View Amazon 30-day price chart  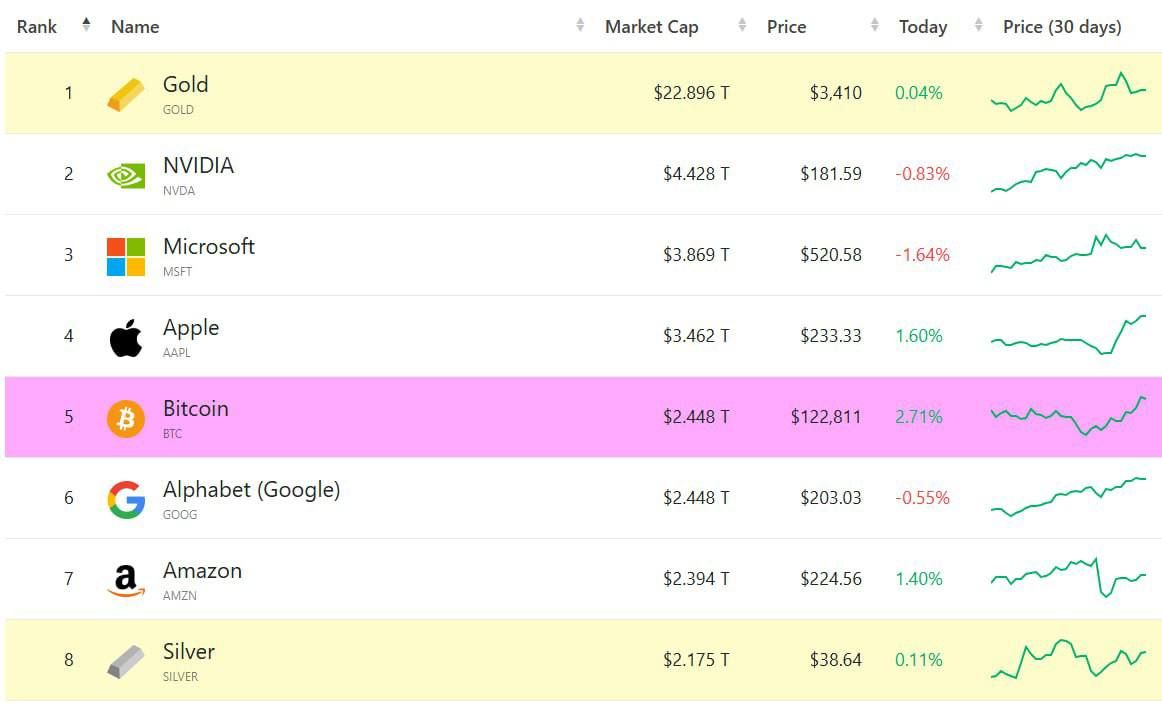pos(1068,577)
